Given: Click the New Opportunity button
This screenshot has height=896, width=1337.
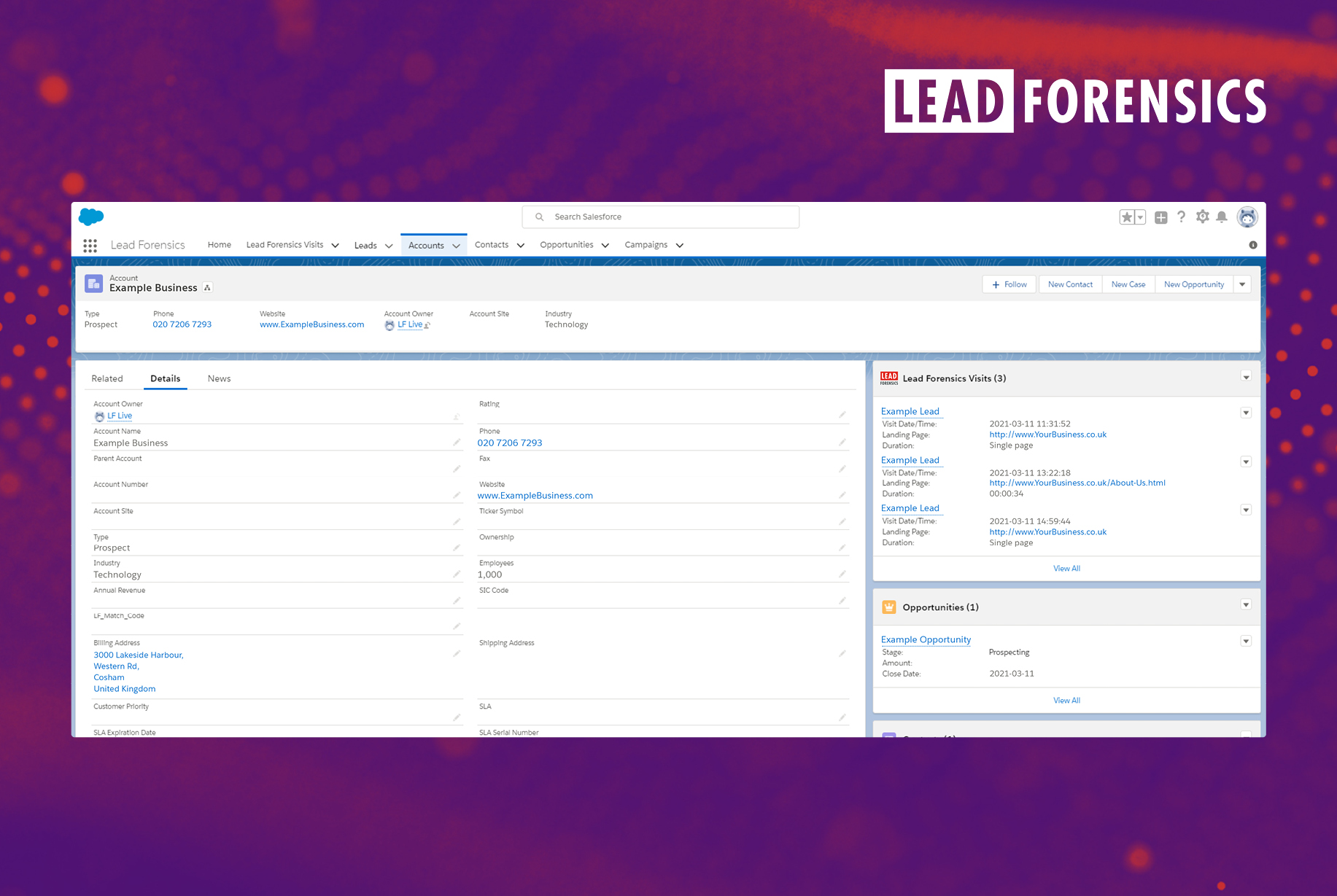Looking at the screenshot, I should click(x=1193, y=284).
